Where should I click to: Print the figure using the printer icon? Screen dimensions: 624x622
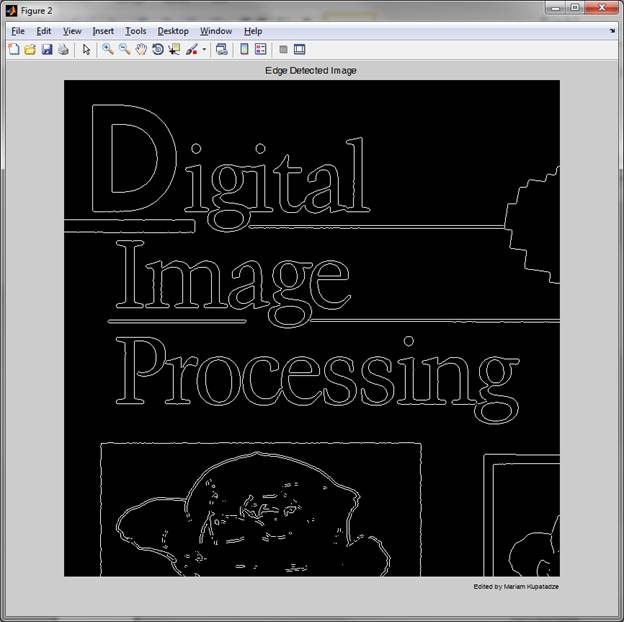(x=63, y=49)
